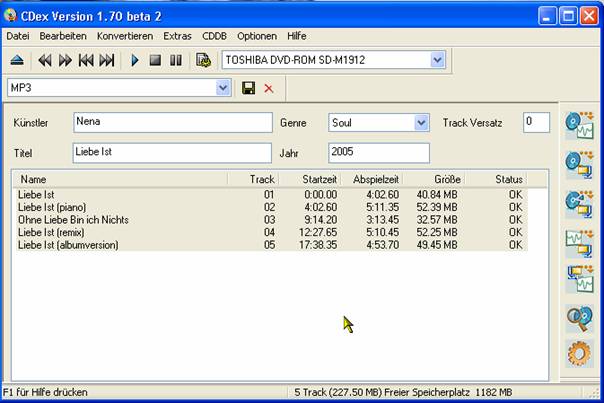Click the Jahr field containing 2005
This screenshot has height=403, width=604.
pyautogui.click(x=379, y=153)
